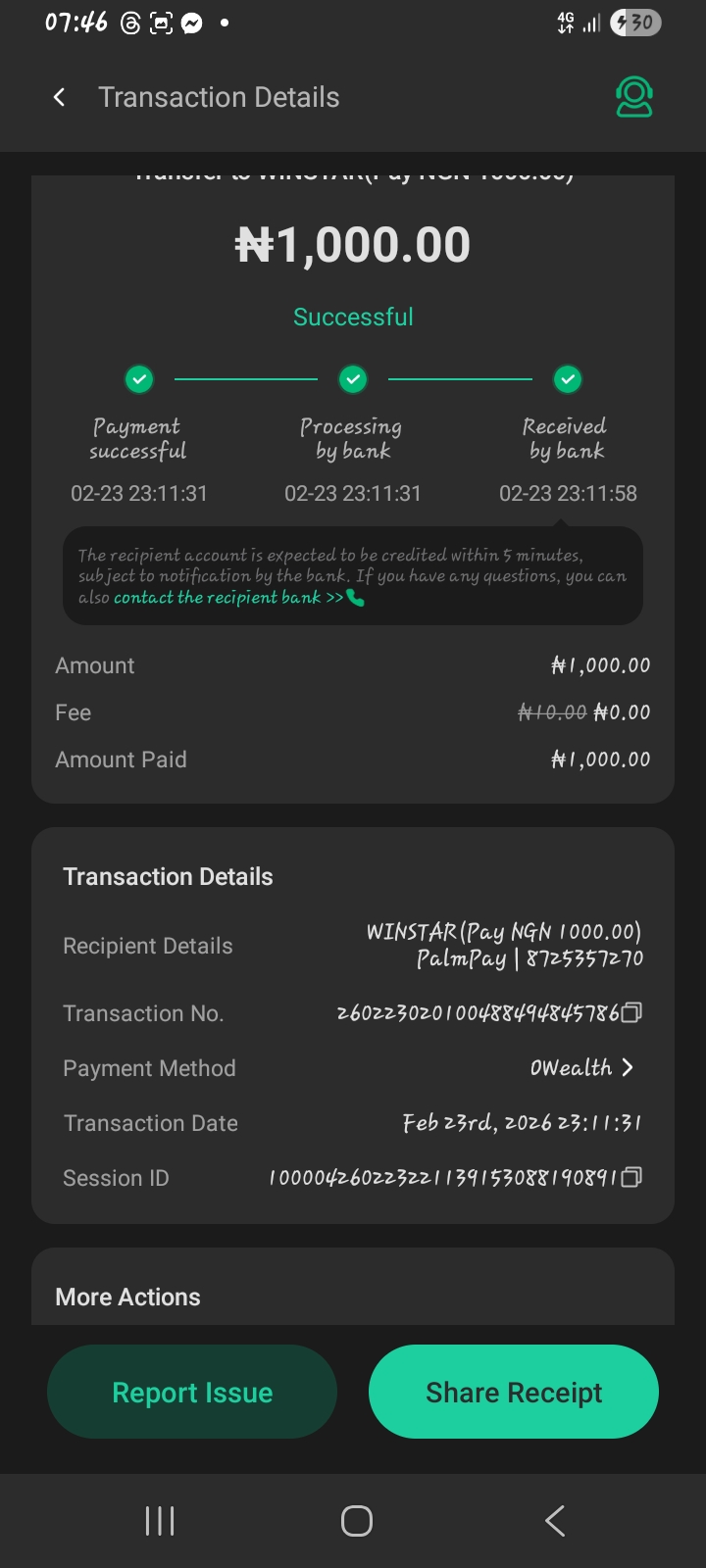Select the Transaction No. value text
Image resolution: width=706 pixels, height=1568 pixels.
478,1013
